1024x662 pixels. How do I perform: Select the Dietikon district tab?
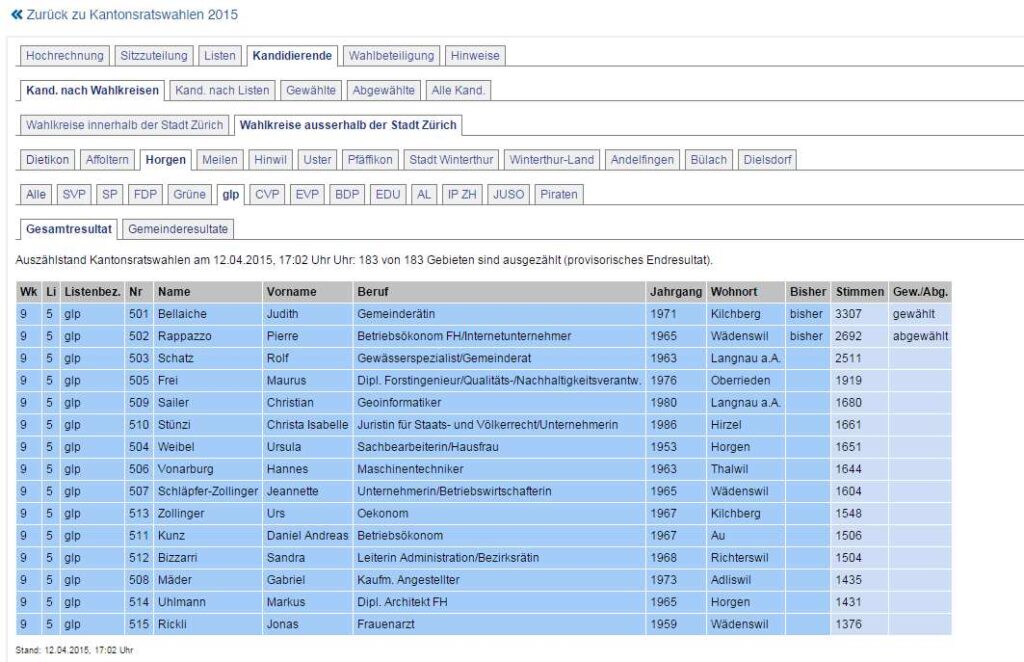[48, 160]
